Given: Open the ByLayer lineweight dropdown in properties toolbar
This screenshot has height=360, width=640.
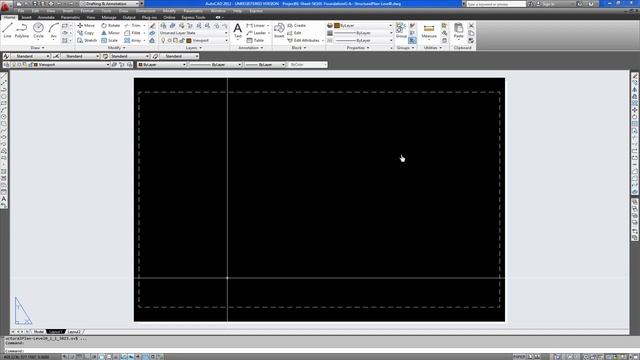Looking at the screenshot, I should [265, 64].
